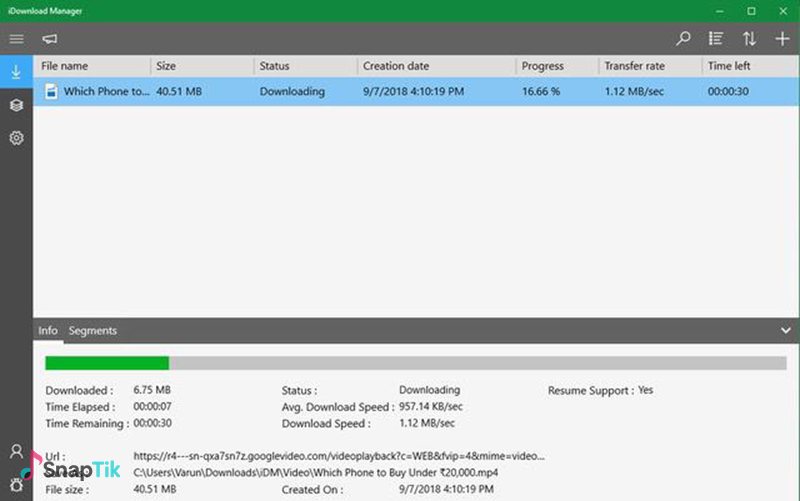The image size is (800, 501).
Task: Click the 16.66 % progress cell
Action: (541, 91)
